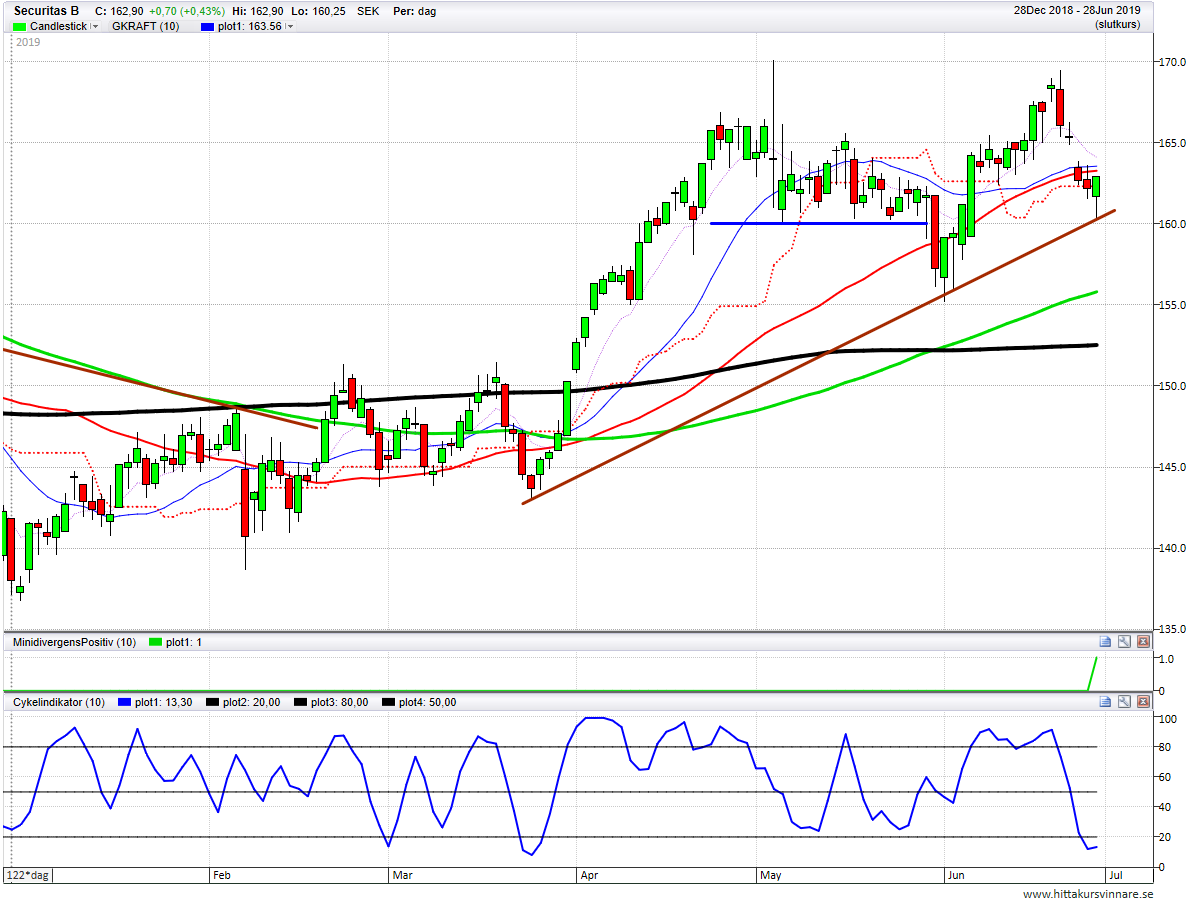Open document icon in Cykelindikator panel
Image resolution: width=1198 pixels, height=899 pixels.
coord(1105,701)
